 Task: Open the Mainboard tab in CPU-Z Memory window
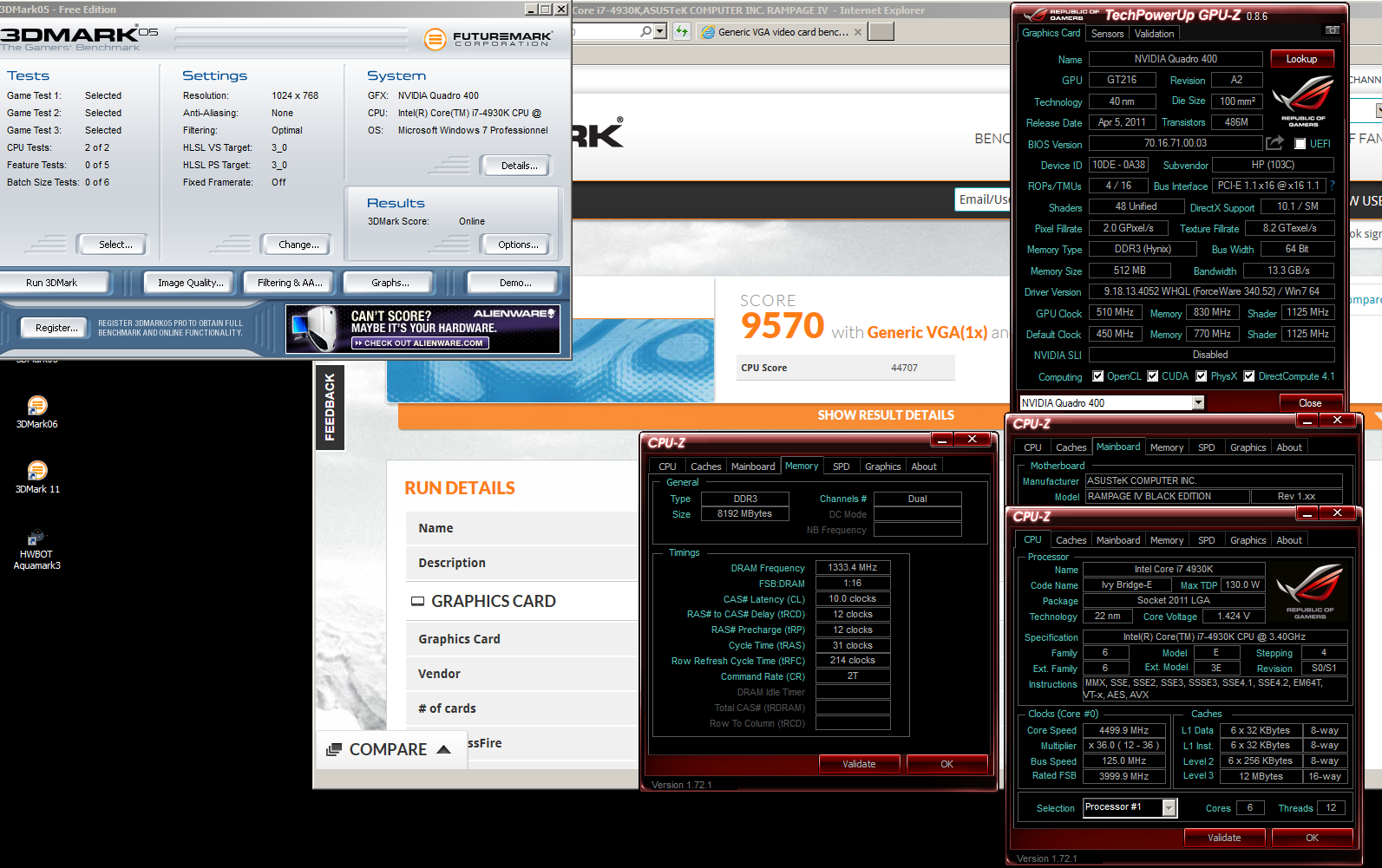point(753,467)
